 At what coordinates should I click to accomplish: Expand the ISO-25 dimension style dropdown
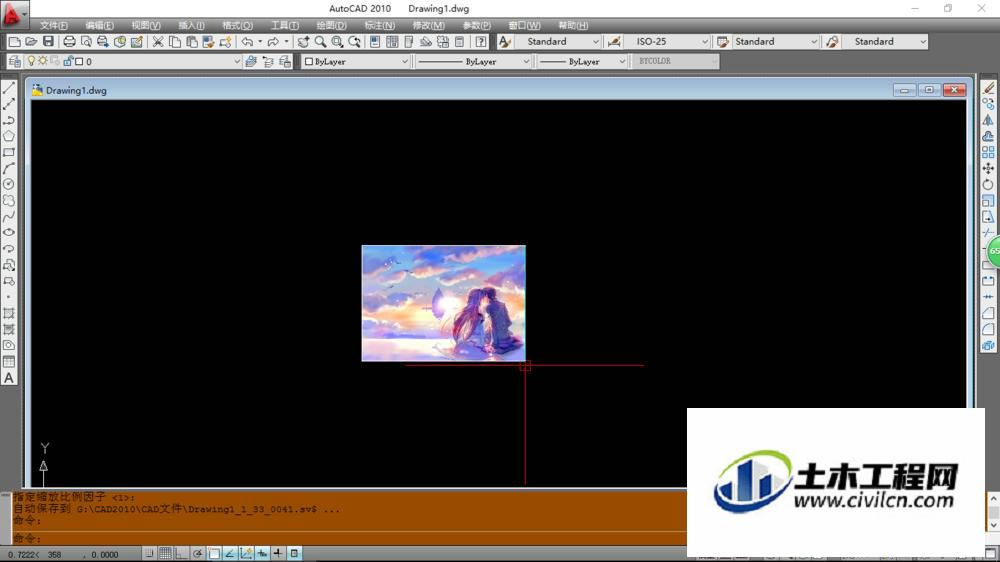705,41
